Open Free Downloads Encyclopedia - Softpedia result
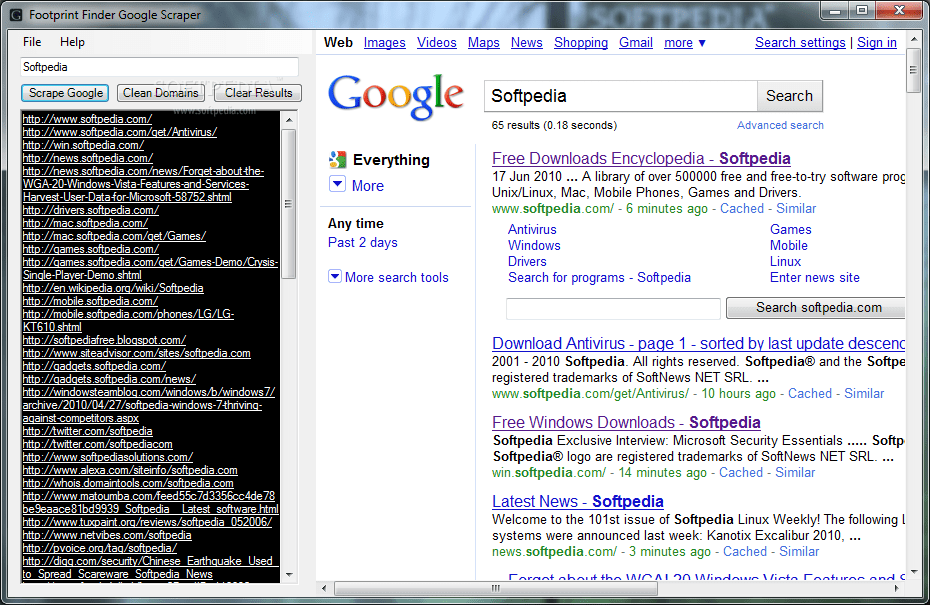This screenshot has width=930, height=605. click(641, 158)
